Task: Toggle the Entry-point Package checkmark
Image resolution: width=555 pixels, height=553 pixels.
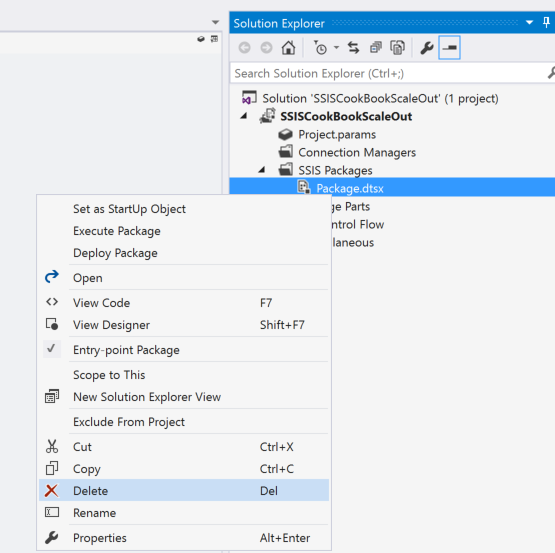Action: 52,349
